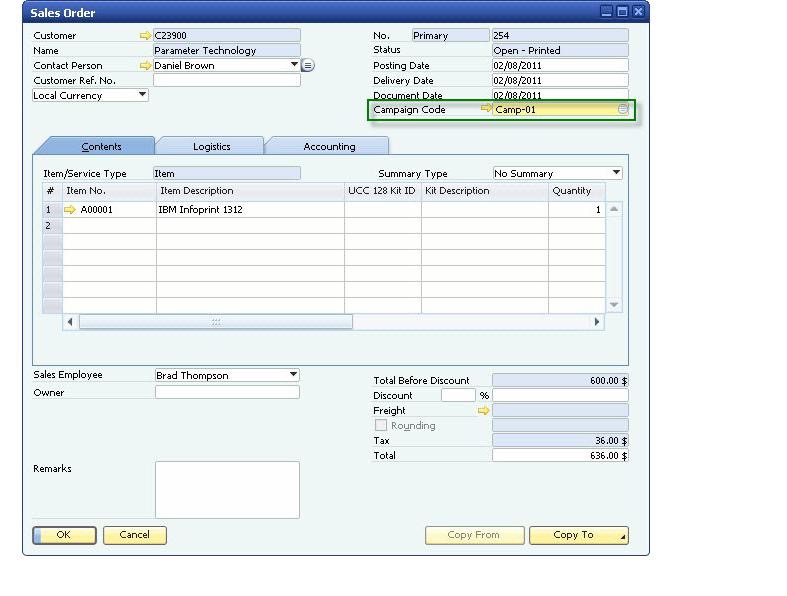Click the Copy From button
Screen dimensions: 787x596
[474, 535]
